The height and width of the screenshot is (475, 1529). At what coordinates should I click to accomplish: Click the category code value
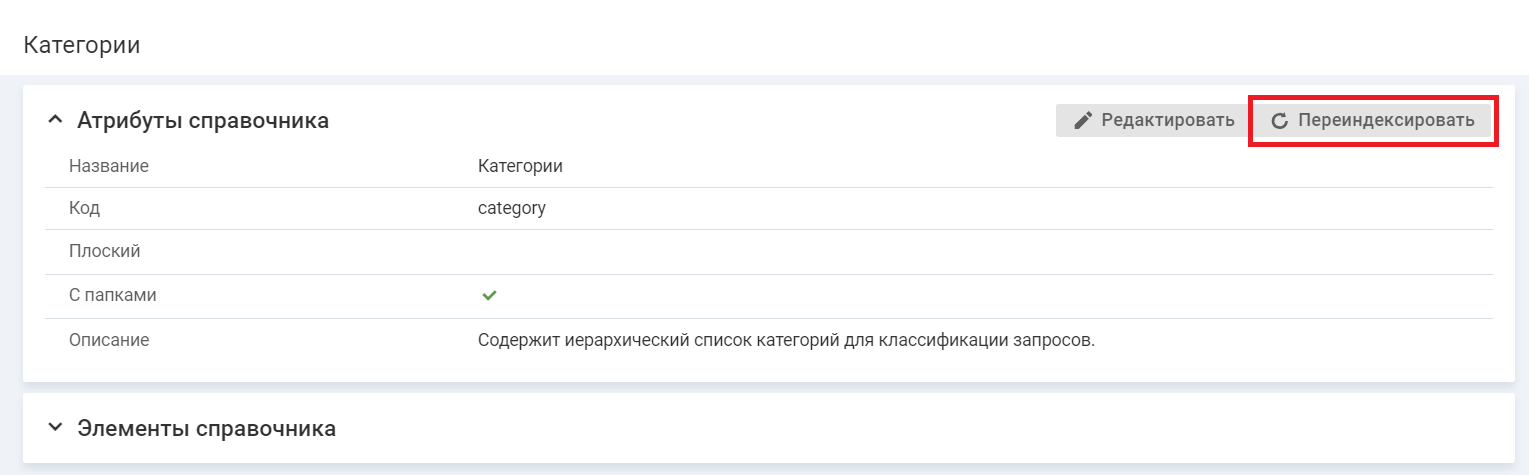pos(512,209)
